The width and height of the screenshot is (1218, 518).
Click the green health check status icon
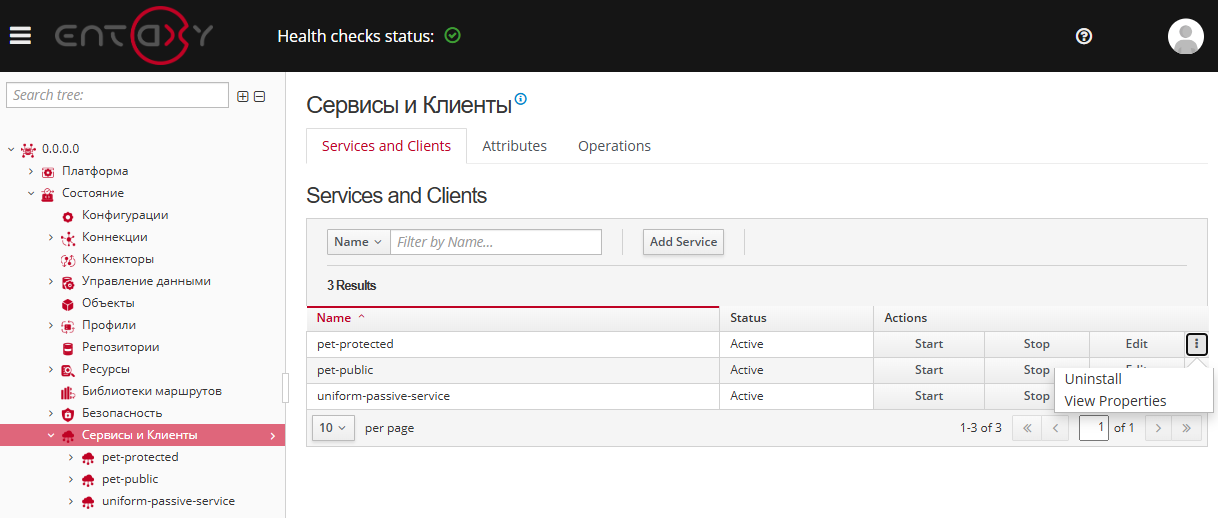pyautogui.click(x=452, y=36)
